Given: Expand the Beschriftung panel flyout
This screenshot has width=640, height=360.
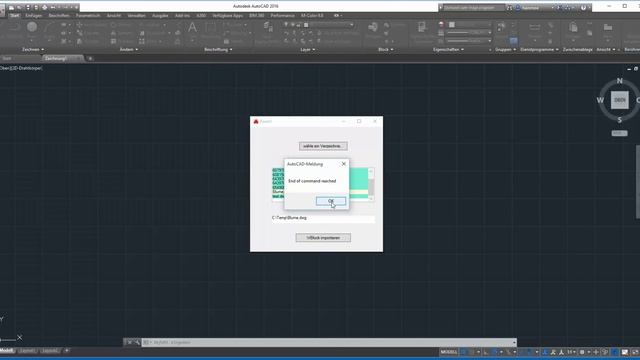Looking at the screenshot, I should [x=218, y=49].
